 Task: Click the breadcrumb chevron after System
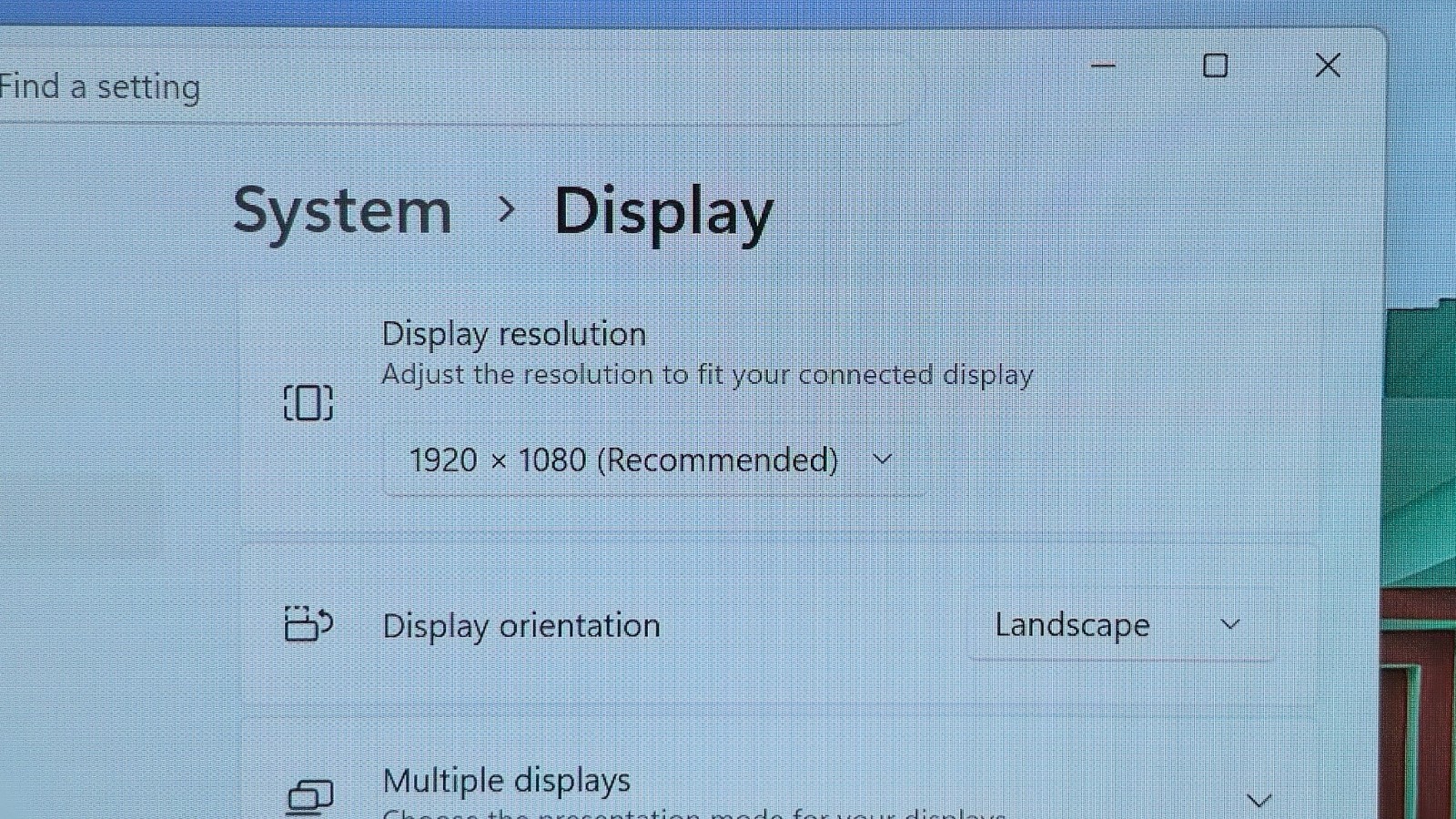[506, 210]
